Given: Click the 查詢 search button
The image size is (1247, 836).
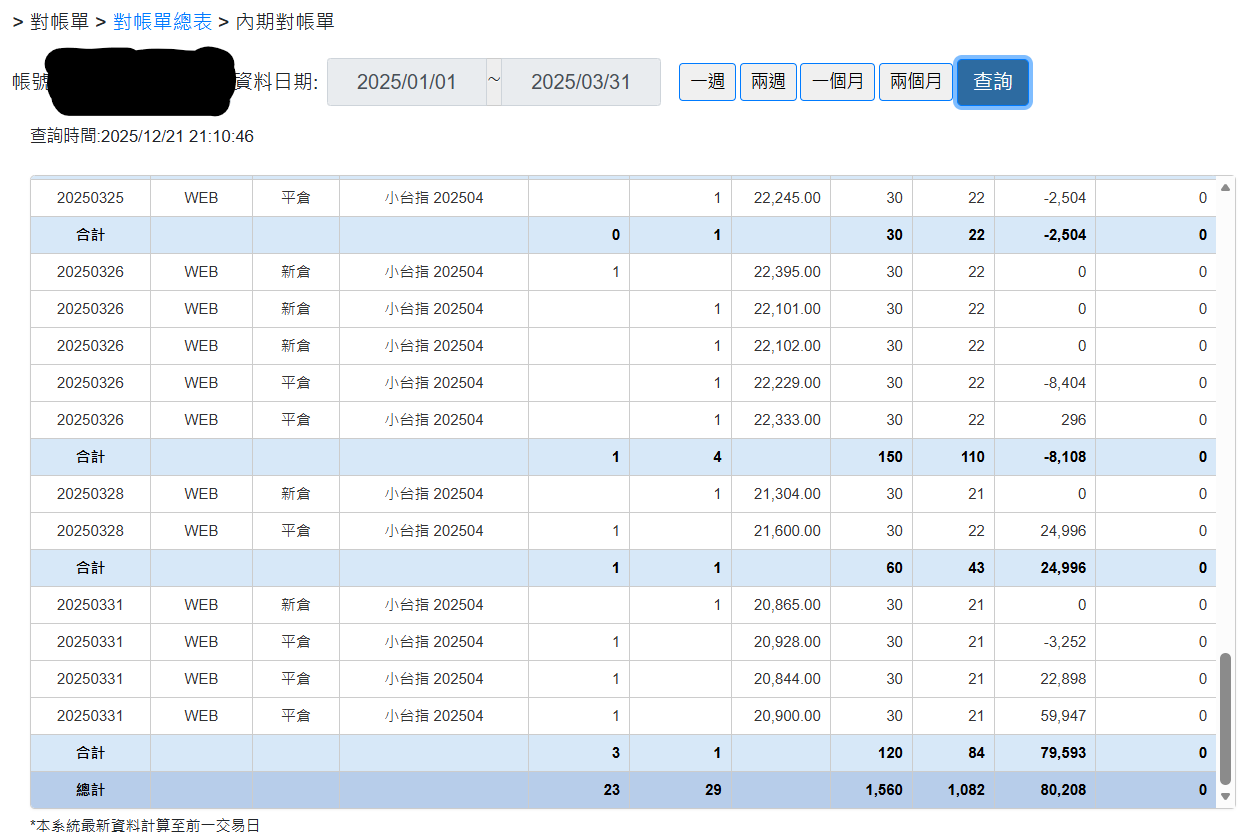Looking at the screenshot, I should (x=993, y=82).
